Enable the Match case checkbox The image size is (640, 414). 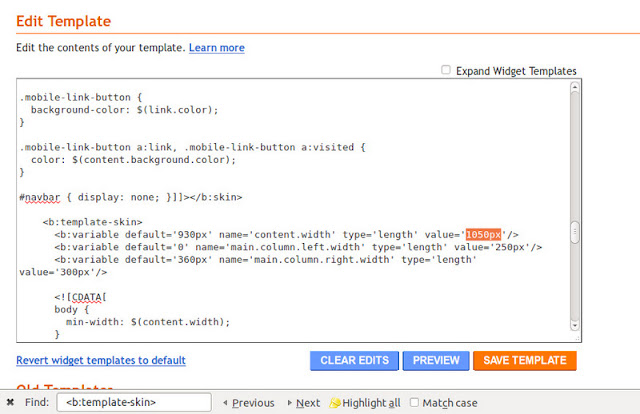point(415,403)
